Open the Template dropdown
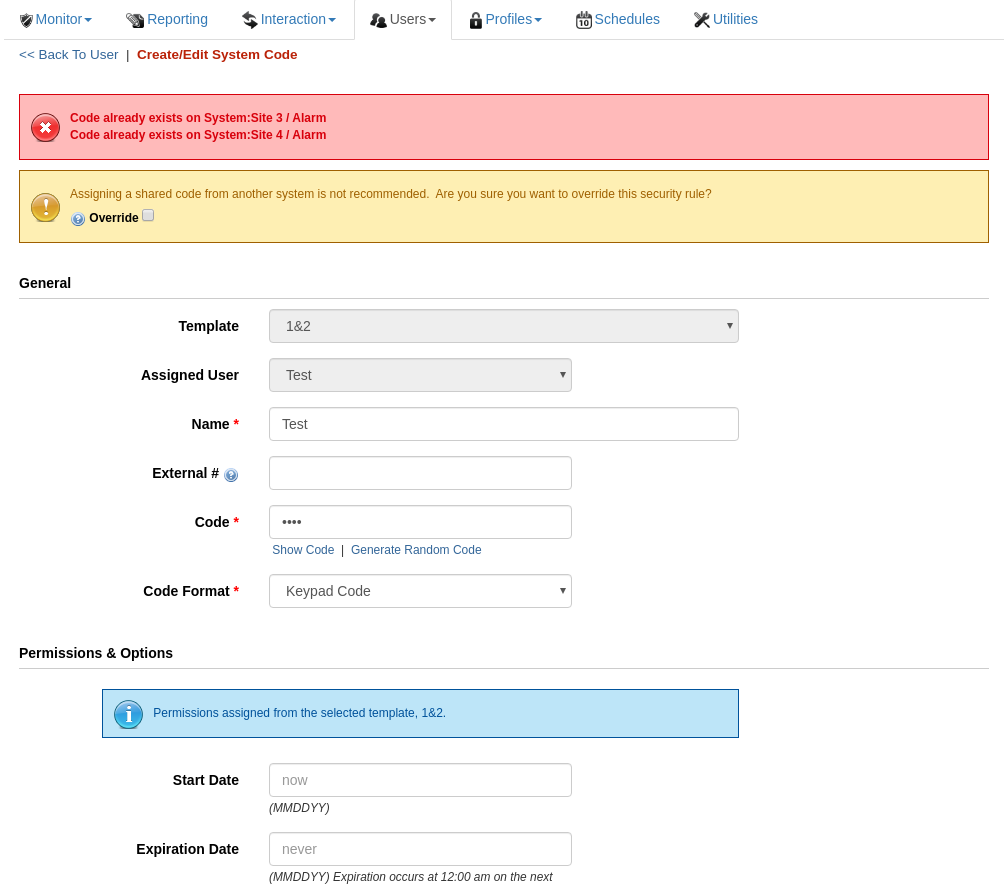Image resolution: width=1008 pixels, height=886 pixels. (x=503, y=326)
